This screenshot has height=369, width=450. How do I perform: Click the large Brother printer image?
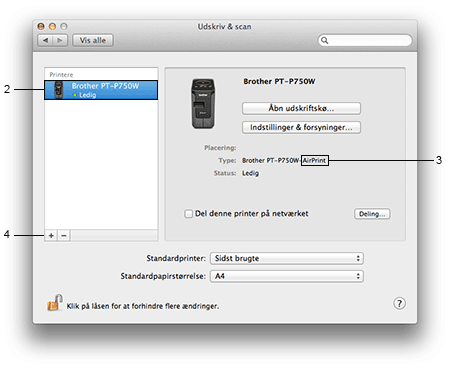(203, 104)
